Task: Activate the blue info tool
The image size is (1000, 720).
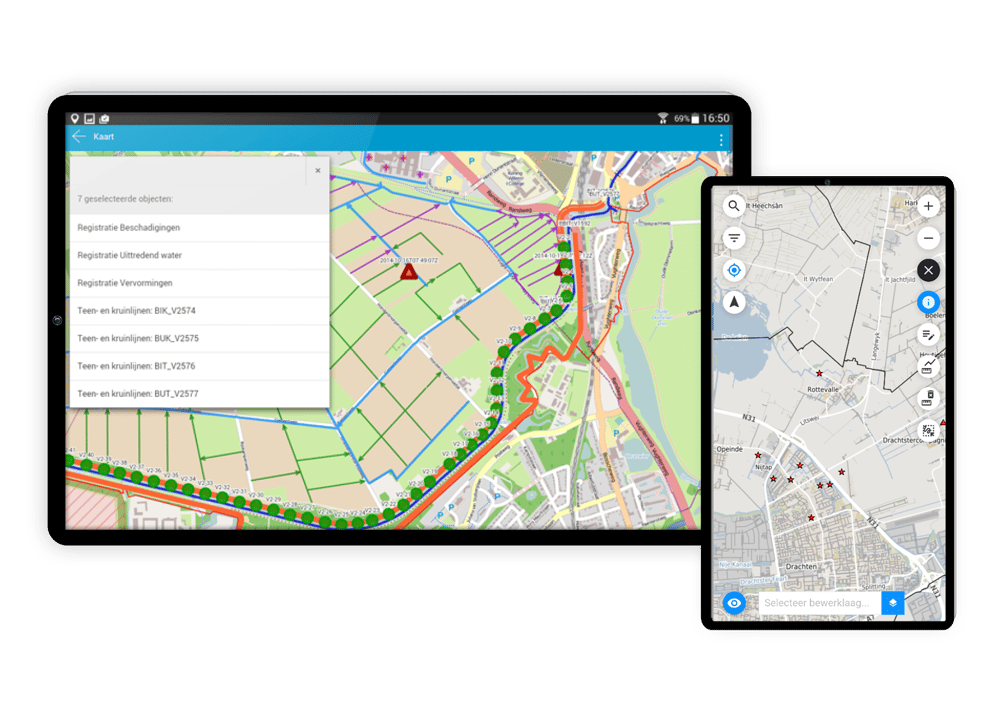Action: point(929,302)
